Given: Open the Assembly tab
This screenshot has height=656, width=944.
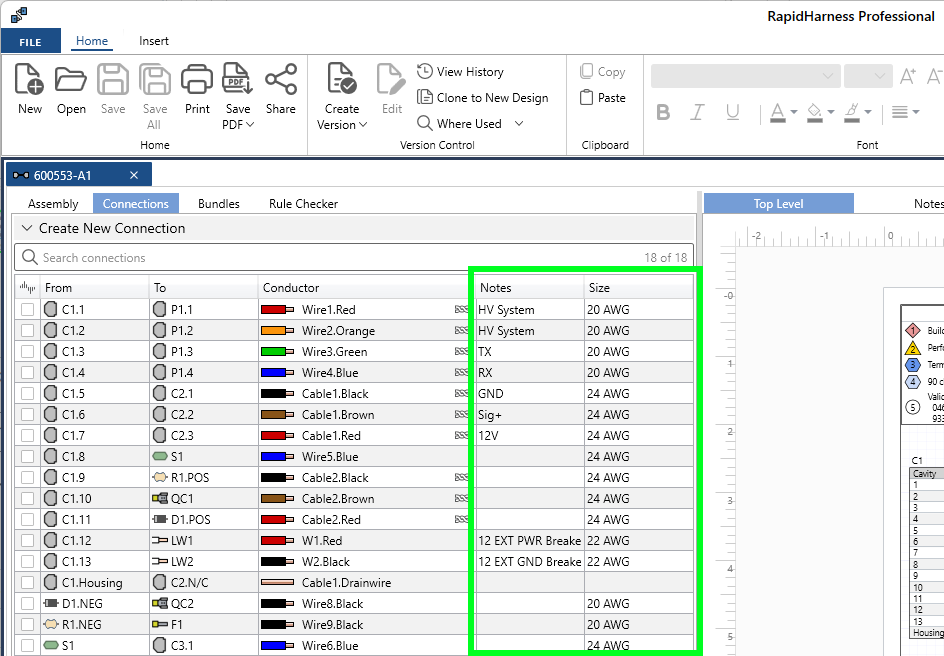Looking at the screenshot, I should (53, 203).
